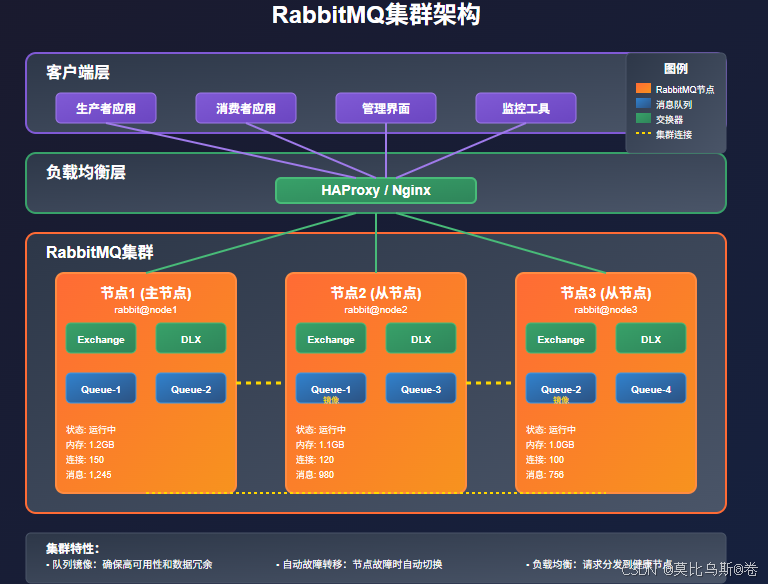The height and width of the screenshot is (584, 768).
Task: Select the 消费者应用 box
Action: (246, 108)
